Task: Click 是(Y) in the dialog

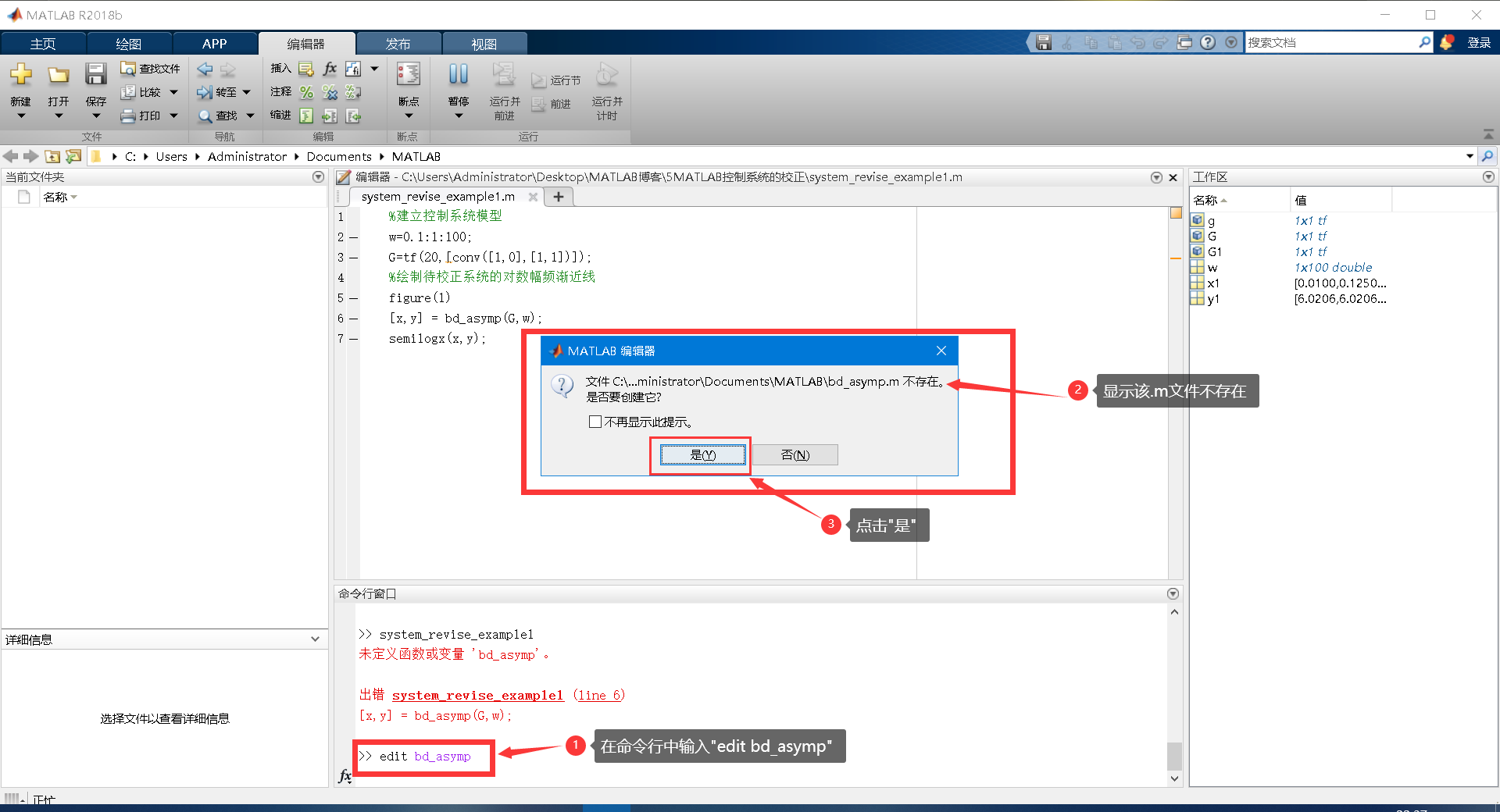Action: point(703,455)
